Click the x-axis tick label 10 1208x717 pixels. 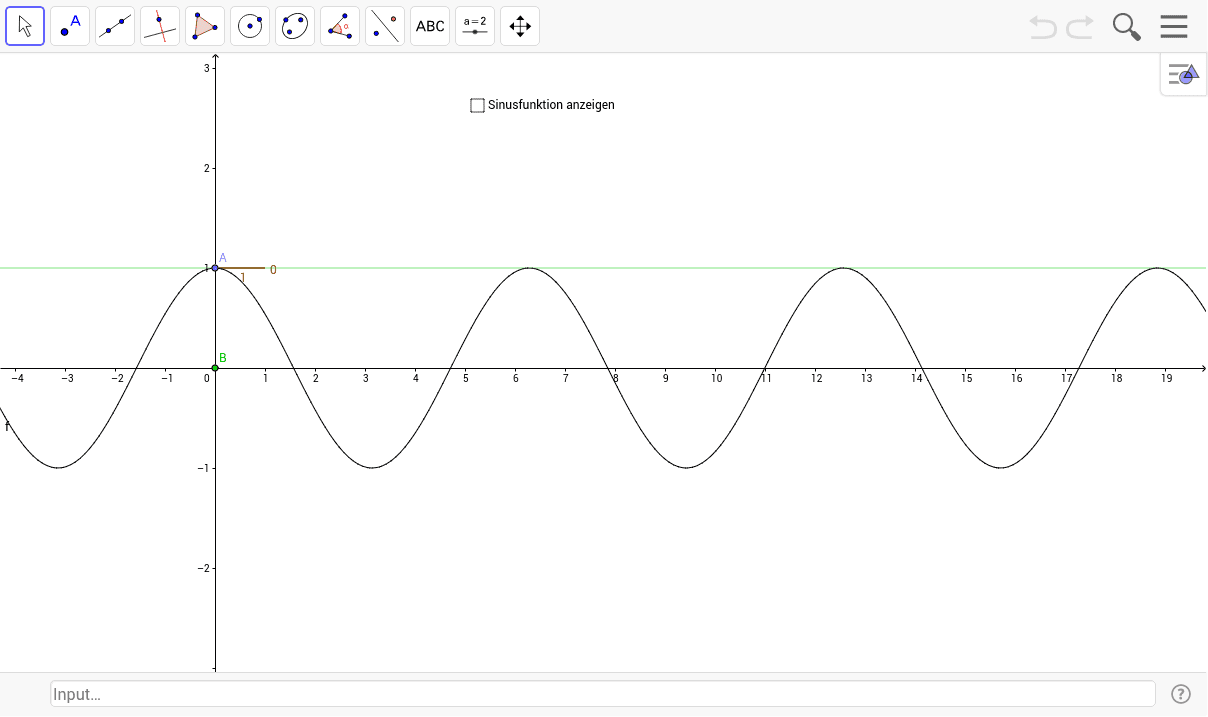point(716,378)
